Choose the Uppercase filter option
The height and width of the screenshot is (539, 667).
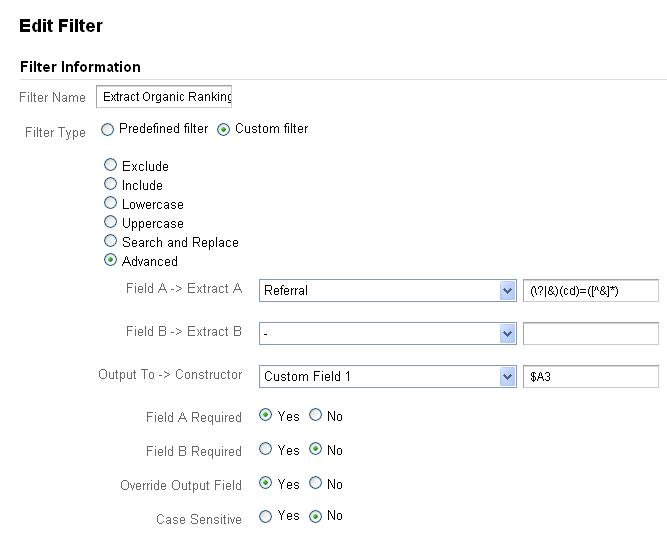coord(110,222)
